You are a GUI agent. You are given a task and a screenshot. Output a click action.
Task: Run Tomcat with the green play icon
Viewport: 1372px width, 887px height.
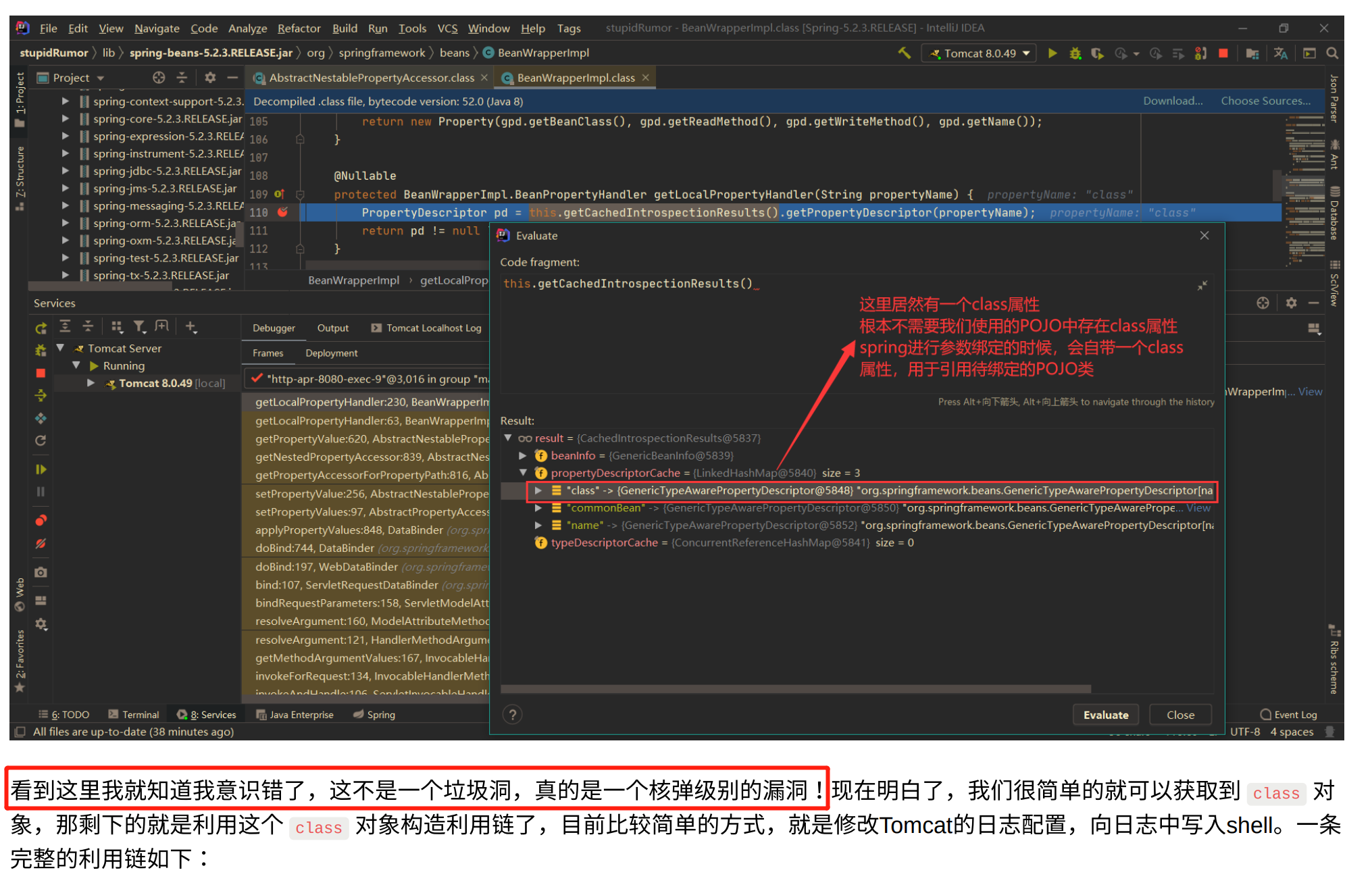pos(1052,53)
